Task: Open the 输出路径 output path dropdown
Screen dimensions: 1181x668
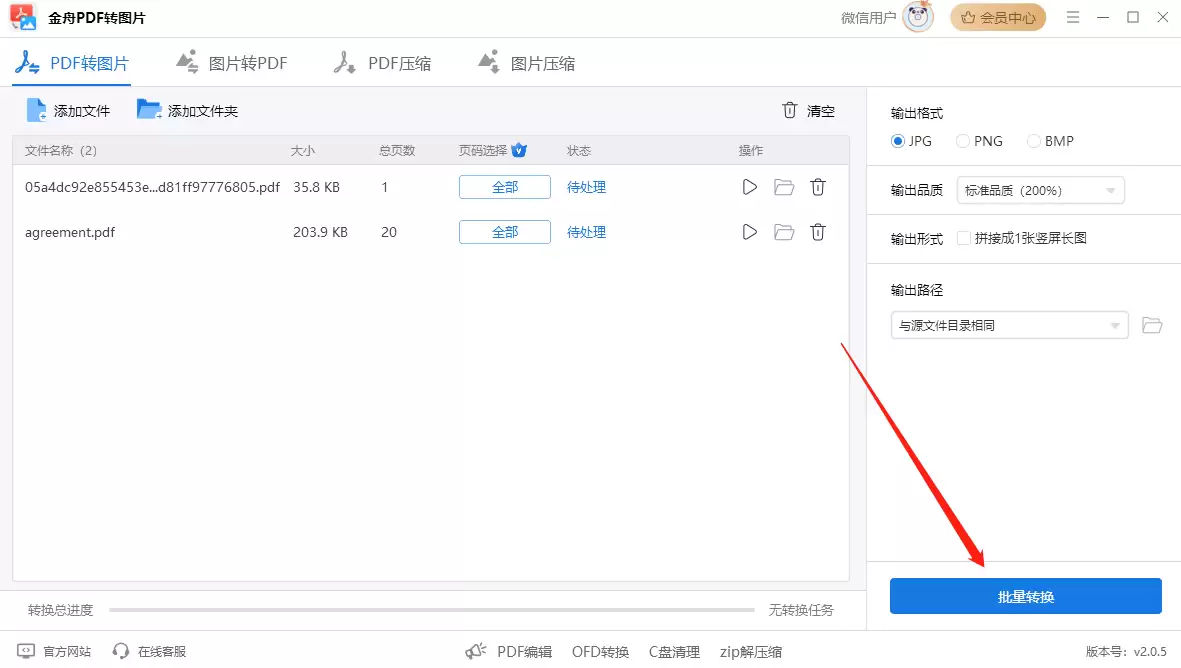Action: (x=1008, y=325)
